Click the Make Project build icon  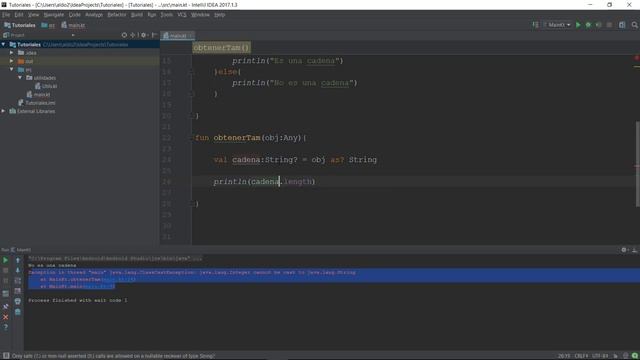[x=535, y=25]
